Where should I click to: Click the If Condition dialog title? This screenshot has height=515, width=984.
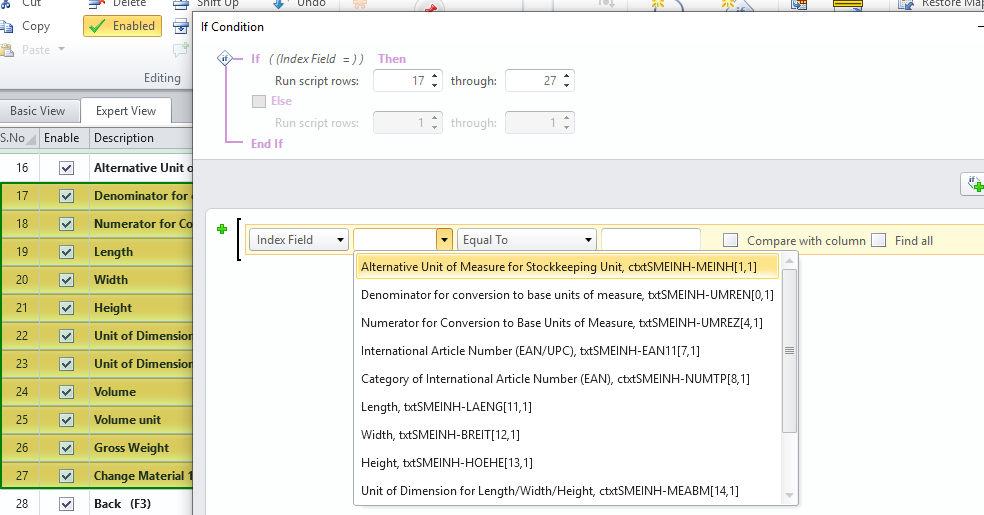pyautogui.click(x=232, y=27)
